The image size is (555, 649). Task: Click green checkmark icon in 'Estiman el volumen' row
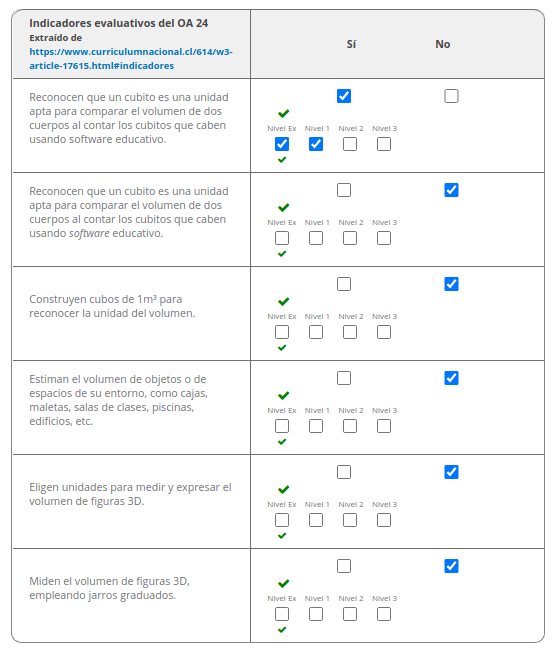tap(284, 395)
